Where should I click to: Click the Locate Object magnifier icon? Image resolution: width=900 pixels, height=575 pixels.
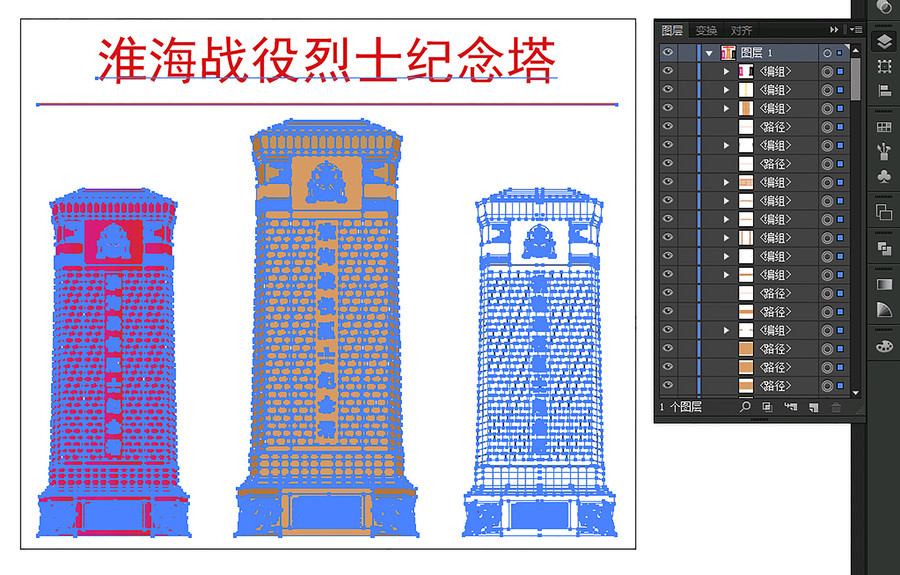pos(744,407)
